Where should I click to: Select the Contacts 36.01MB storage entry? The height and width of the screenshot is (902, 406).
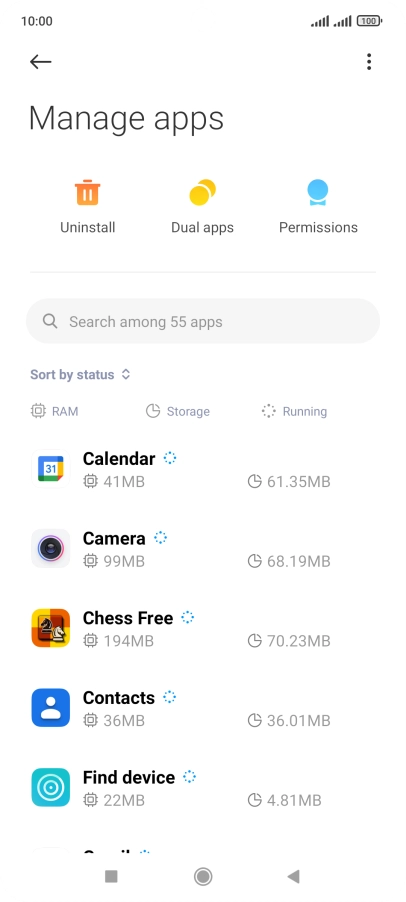289,720
